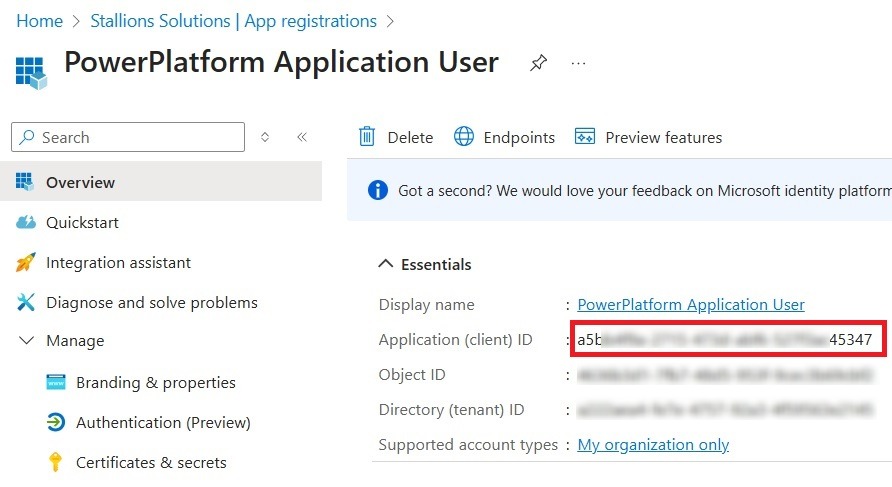Collapse the sidebar with double chevron
Viewport: 892px width, 487px height.
301,137
